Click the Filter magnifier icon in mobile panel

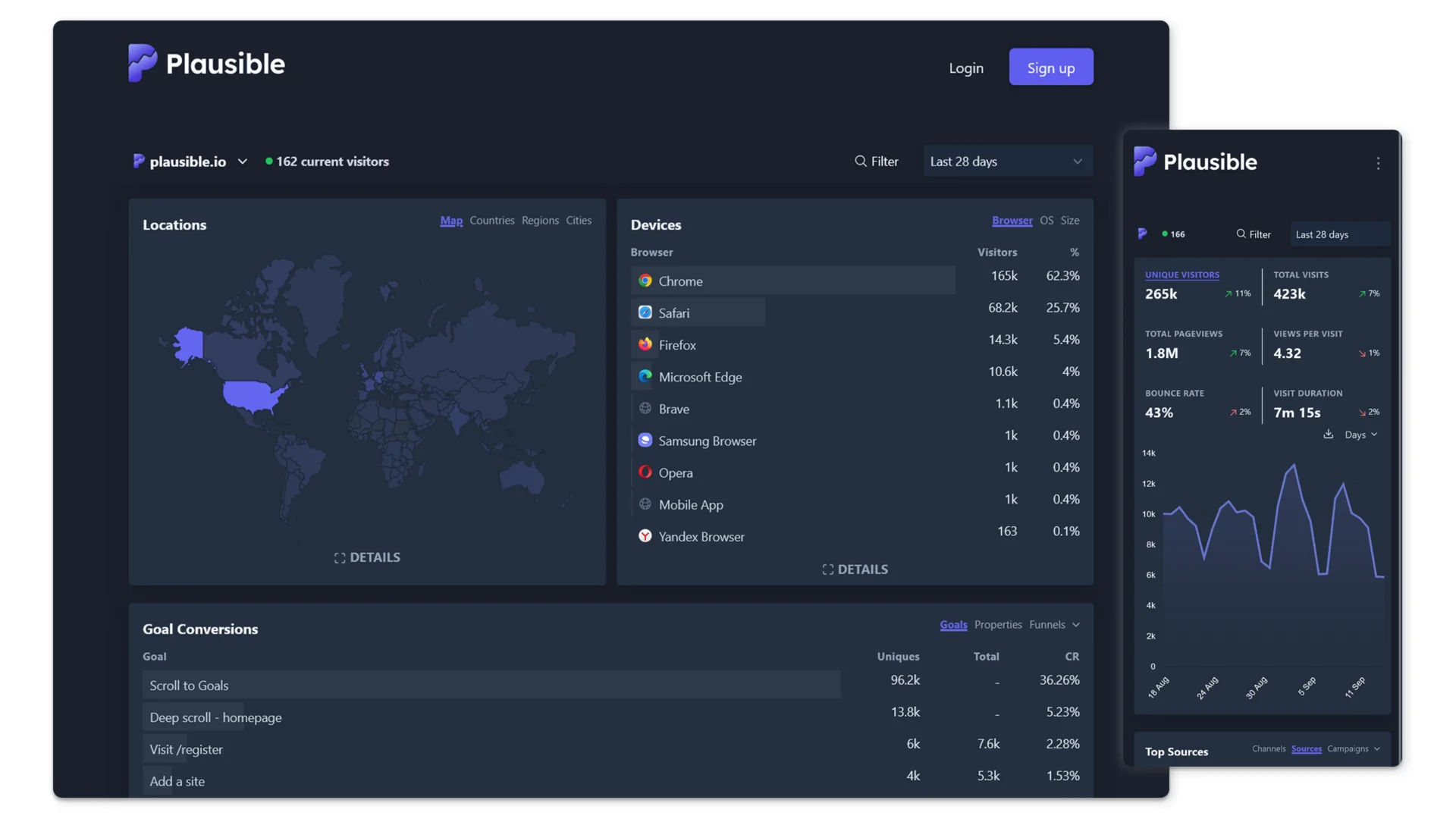pyautogui.click(x=1241, y=234)
